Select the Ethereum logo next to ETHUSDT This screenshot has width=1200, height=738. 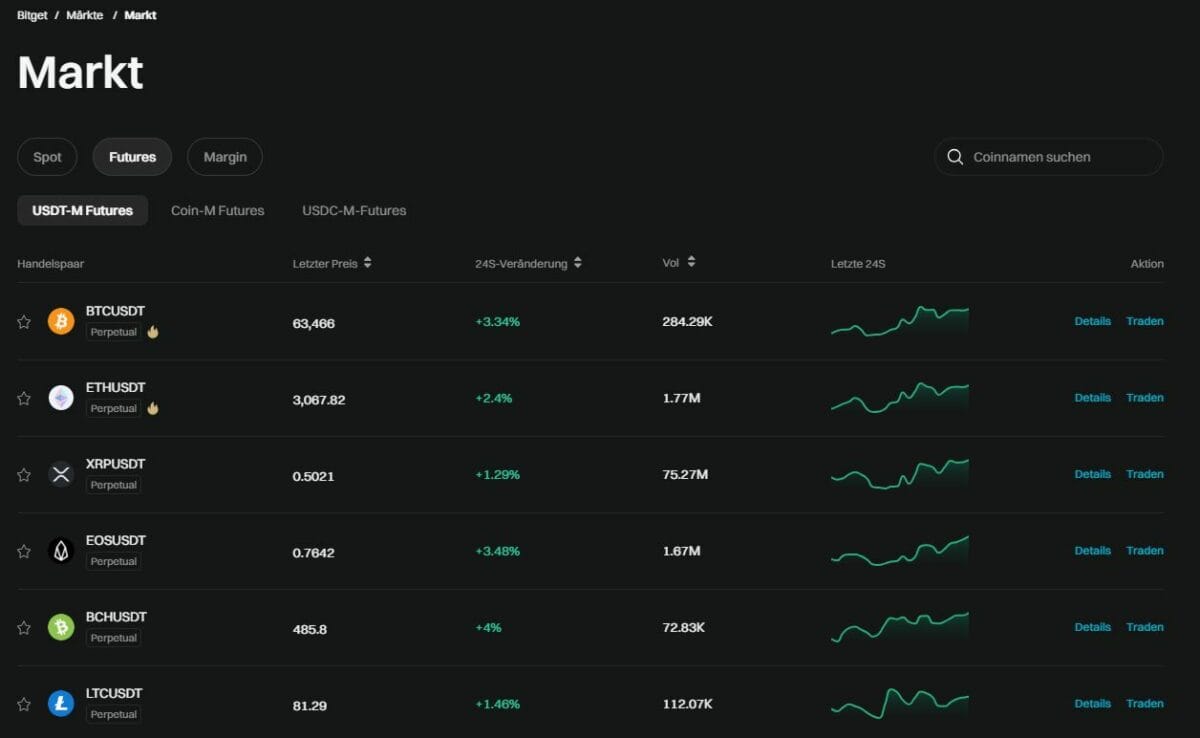click(x=61, y=397)
